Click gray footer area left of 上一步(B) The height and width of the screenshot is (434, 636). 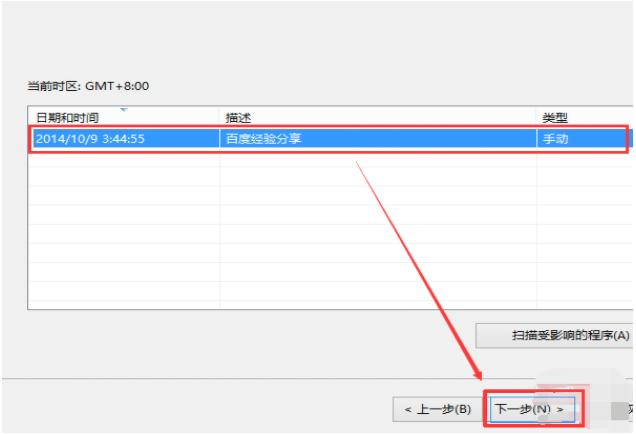pyautogui.click(x=200, y=409)
